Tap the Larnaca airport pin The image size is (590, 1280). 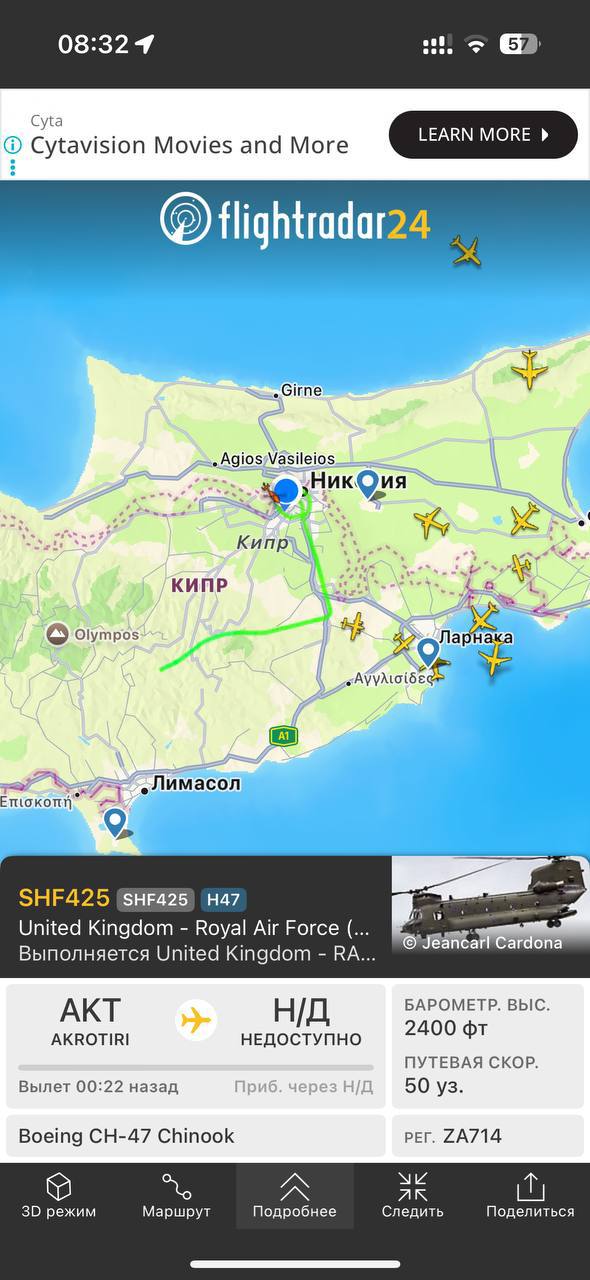tap(428, 651)
